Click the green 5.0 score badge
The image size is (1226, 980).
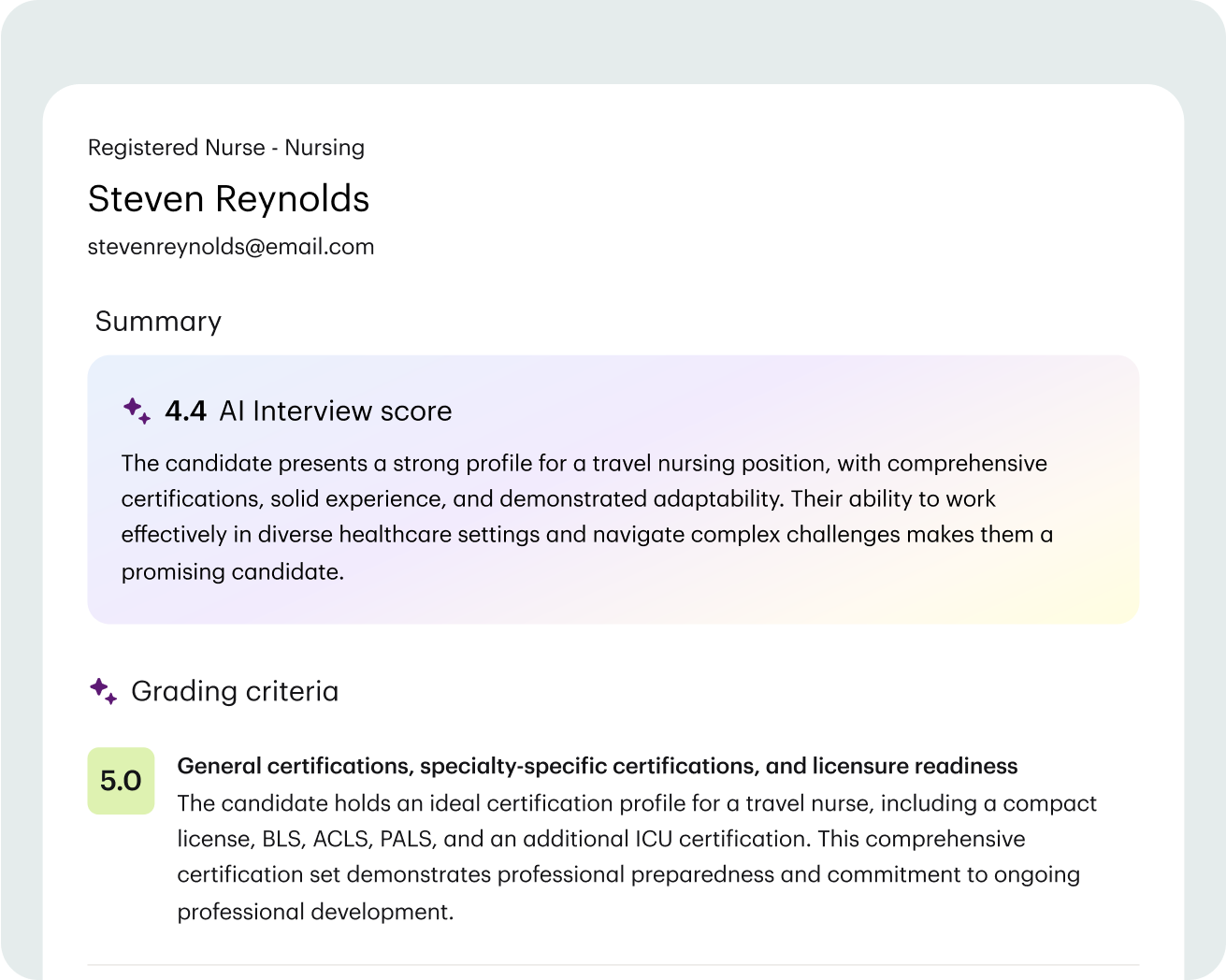[121, 781]
